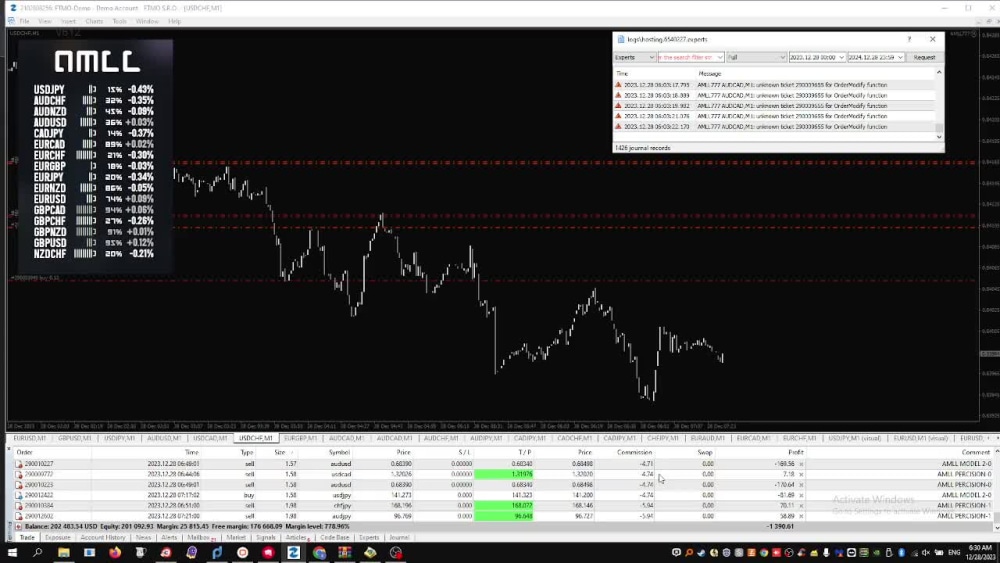Switch to the EURGBP,M1 chart tab
The image size is (1000, 563).
point(300,439)
